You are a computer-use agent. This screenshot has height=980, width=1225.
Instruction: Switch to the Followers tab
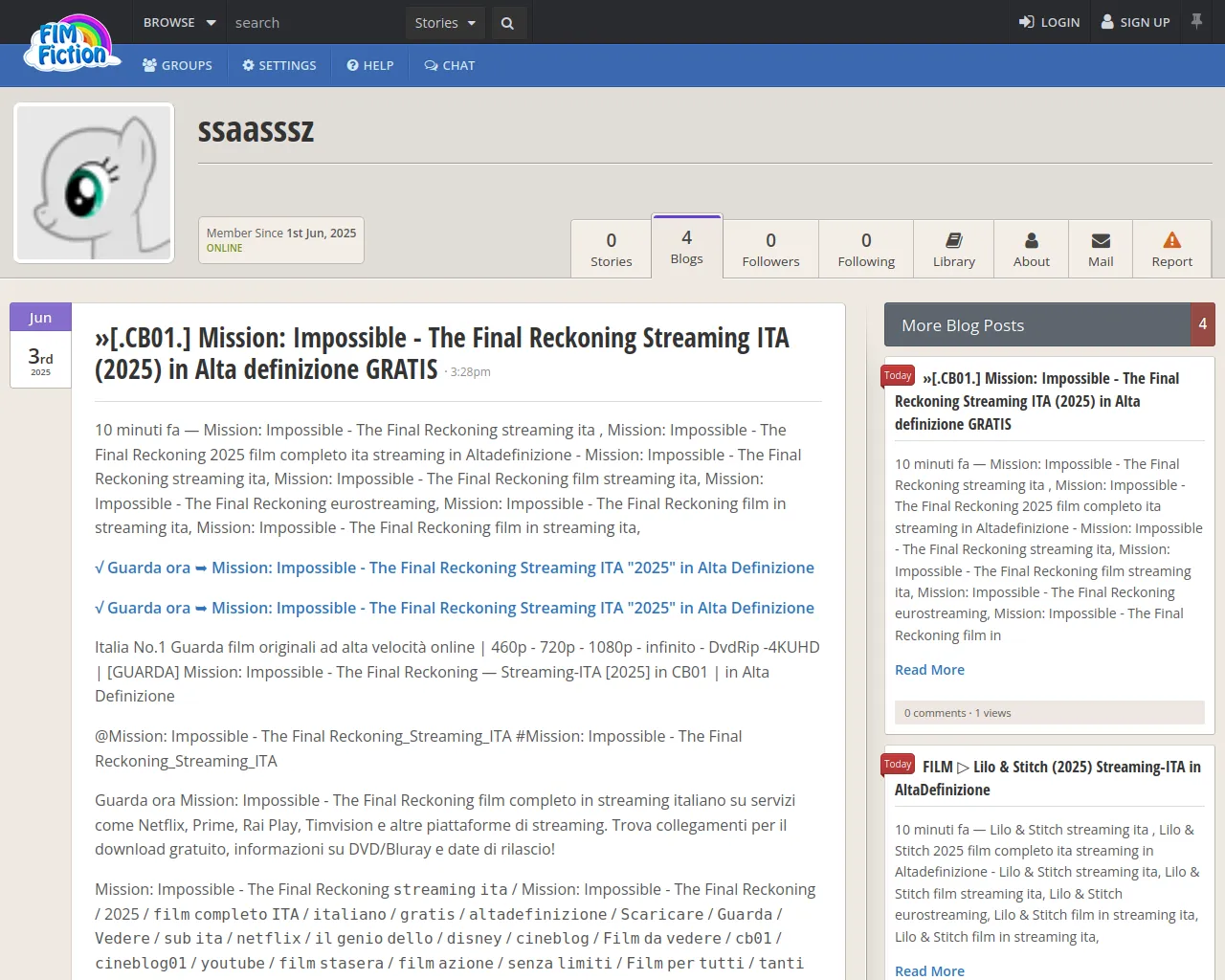pos(770,249)
